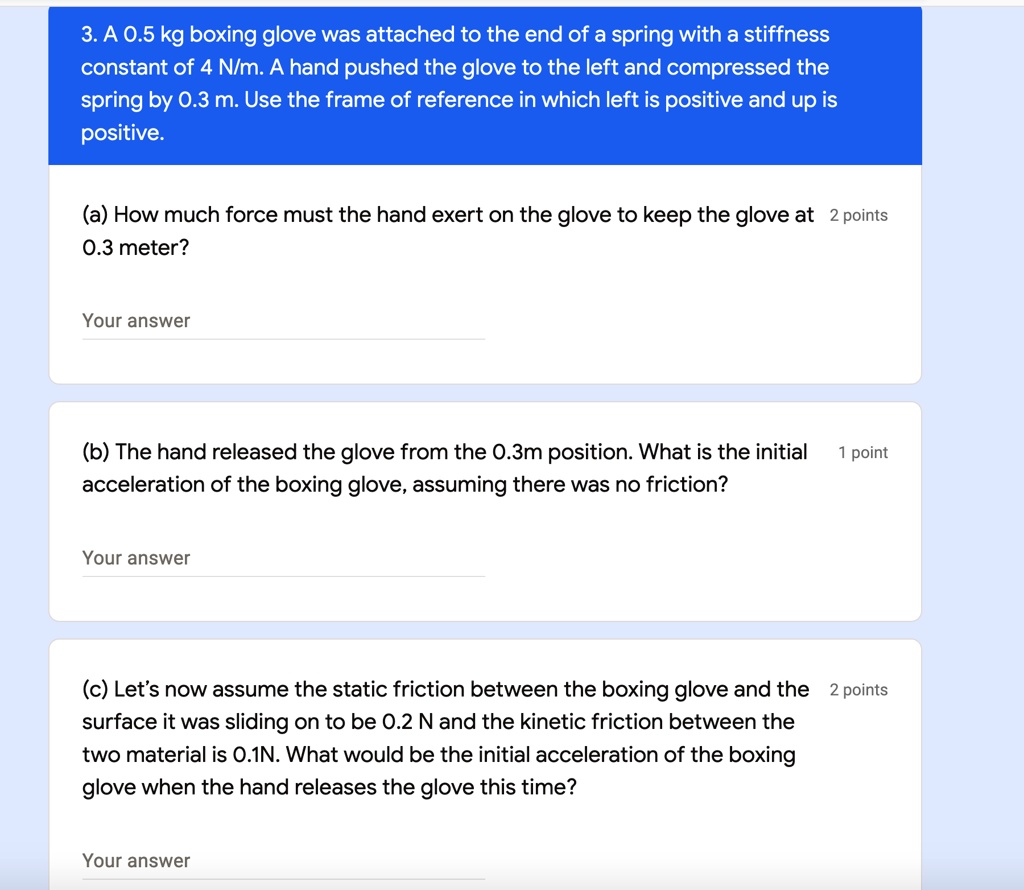Click the "constant of 4 N/m" header line
Image resolution: width=1024 pixels, height=890 pixels.
pyautogui.click(x=454, y=68)
